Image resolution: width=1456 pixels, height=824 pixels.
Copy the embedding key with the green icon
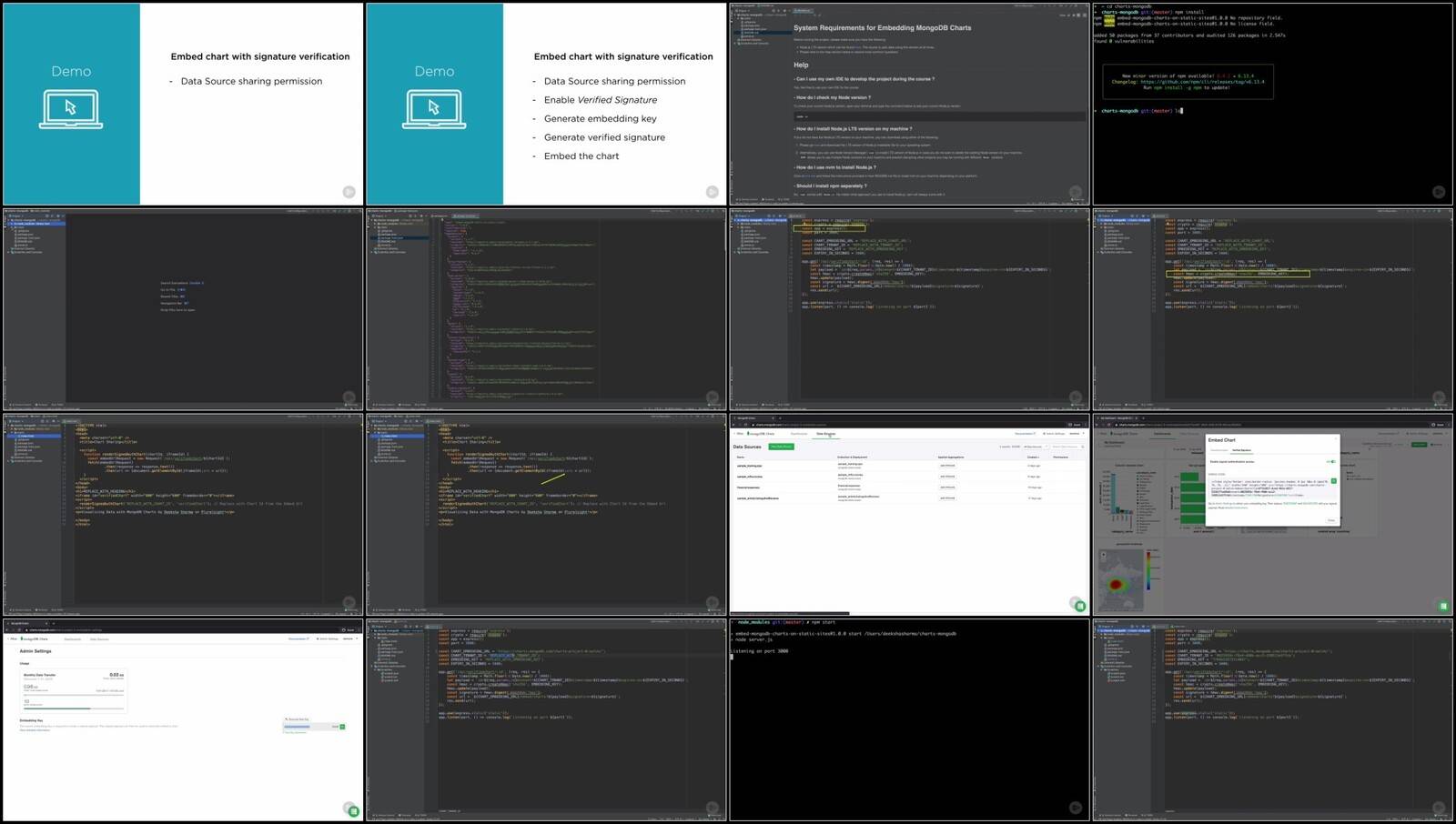pos(342,727)
